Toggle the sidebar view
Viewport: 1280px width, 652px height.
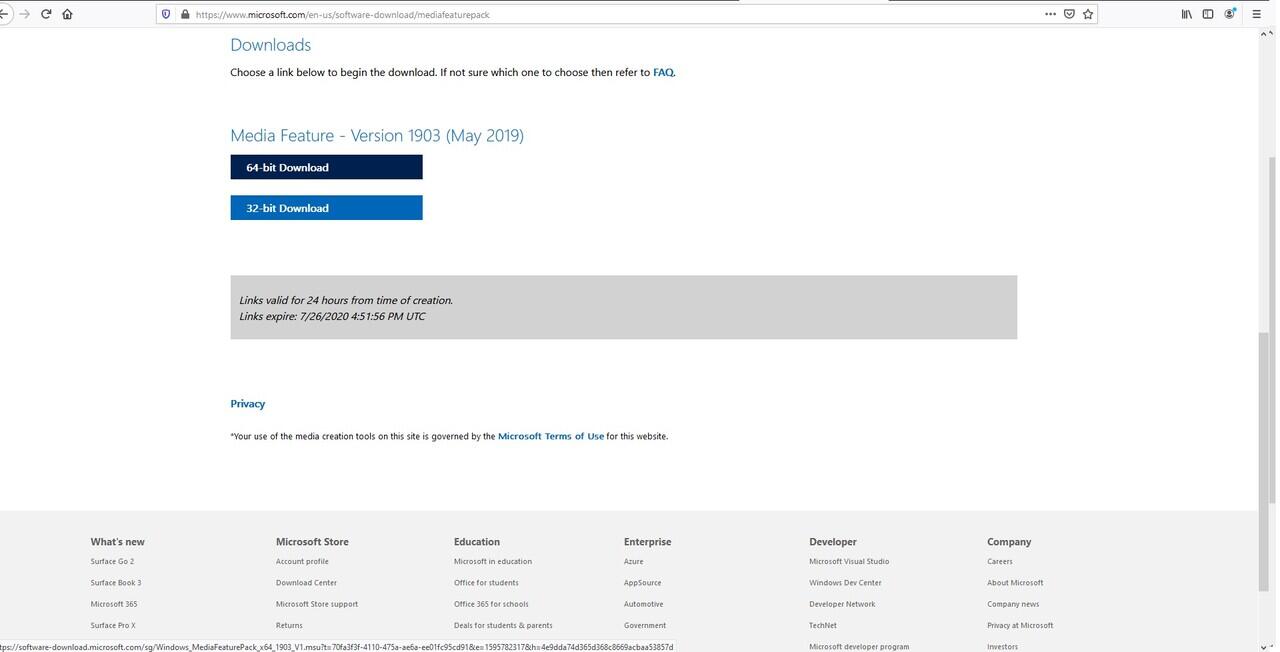[1208, 14]
